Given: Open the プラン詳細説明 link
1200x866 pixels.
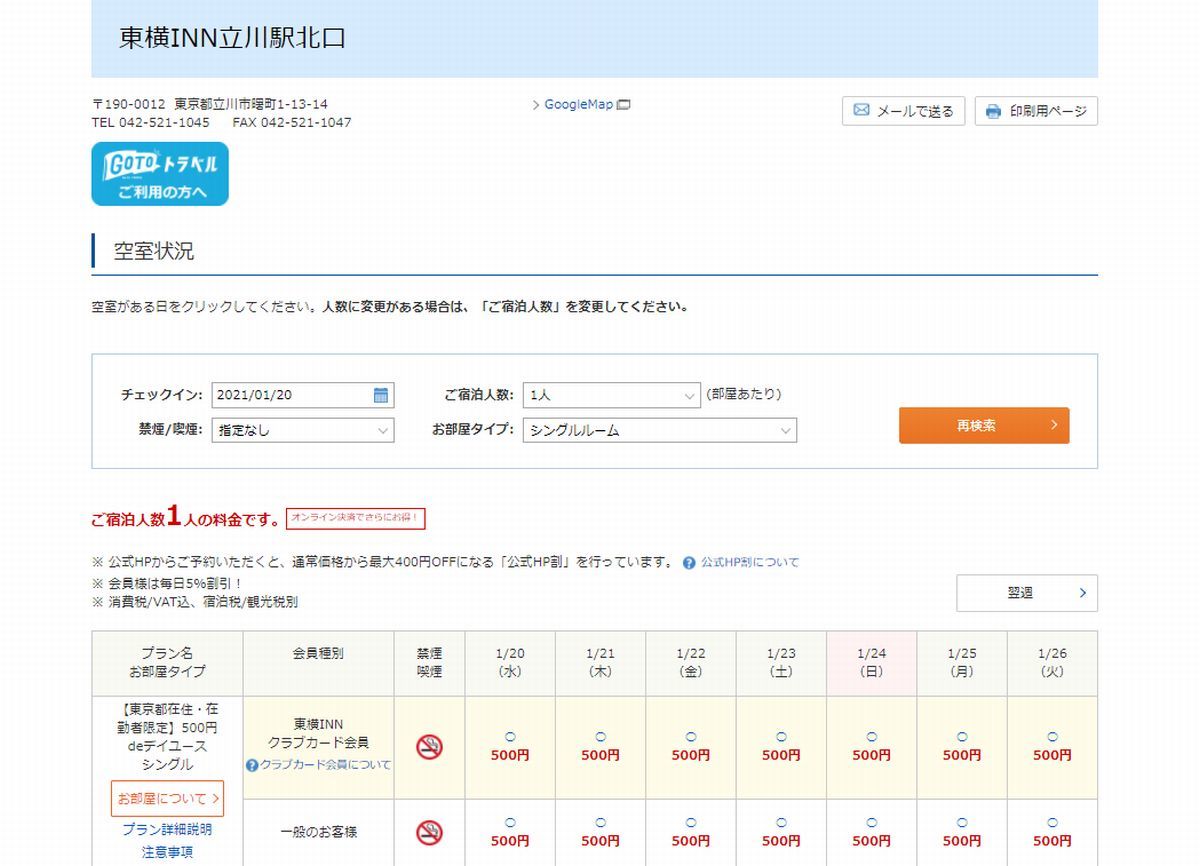Looking at the screenshot, I should pos(167,830).
